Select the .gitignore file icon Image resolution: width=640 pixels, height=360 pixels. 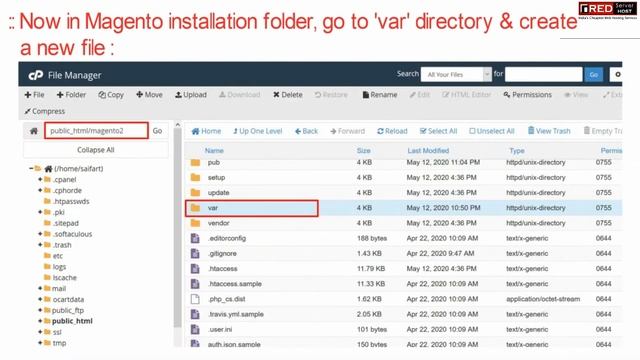[x=195, y=253]
